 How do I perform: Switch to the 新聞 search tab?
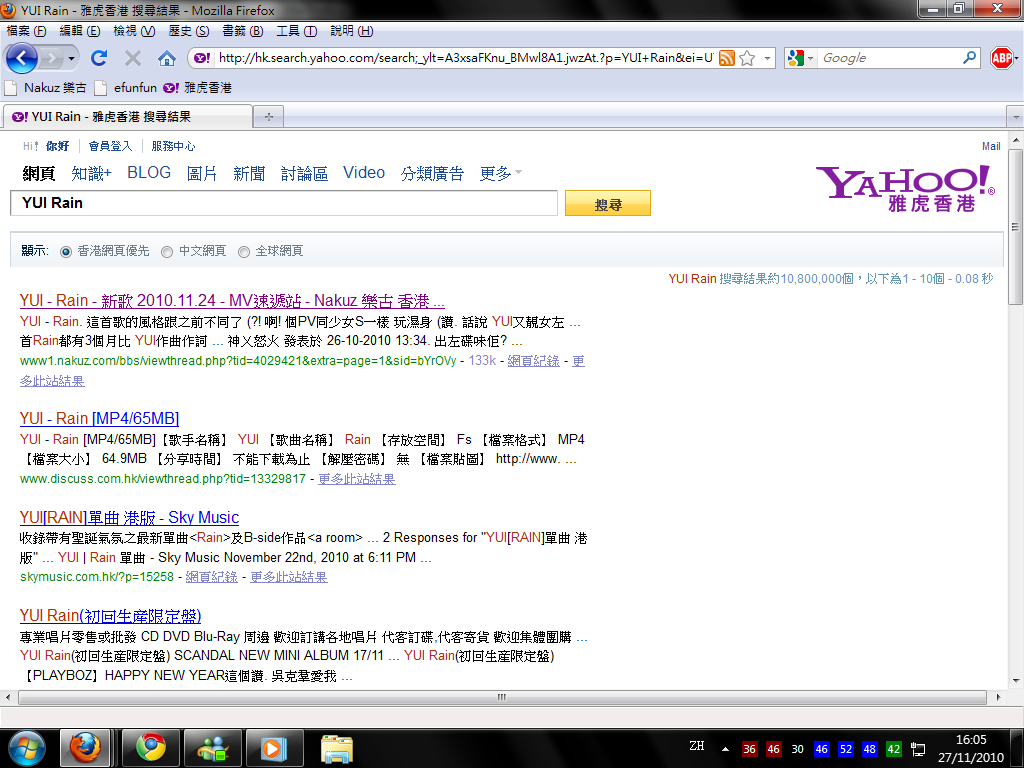(x=249, y=173)
